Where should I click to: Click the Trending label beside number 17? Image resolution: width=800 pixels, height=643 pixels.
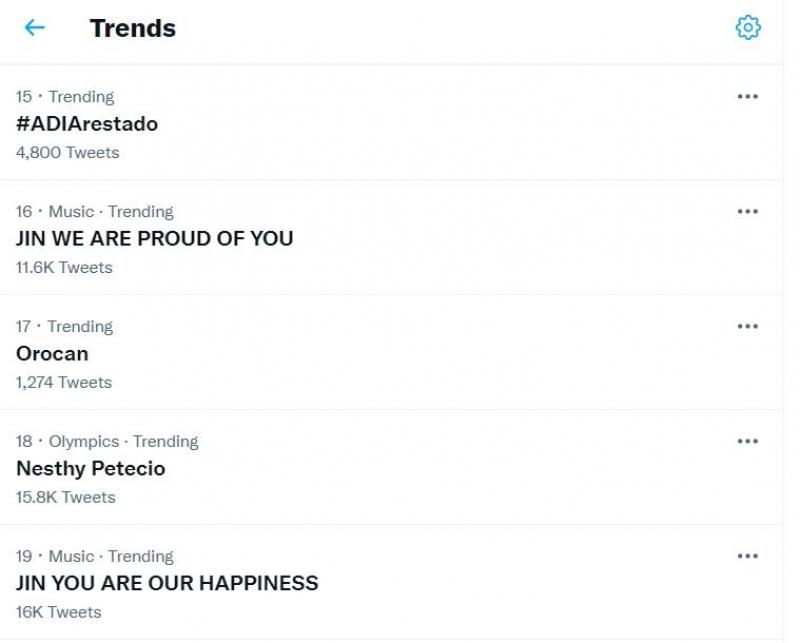click(80, 326)
